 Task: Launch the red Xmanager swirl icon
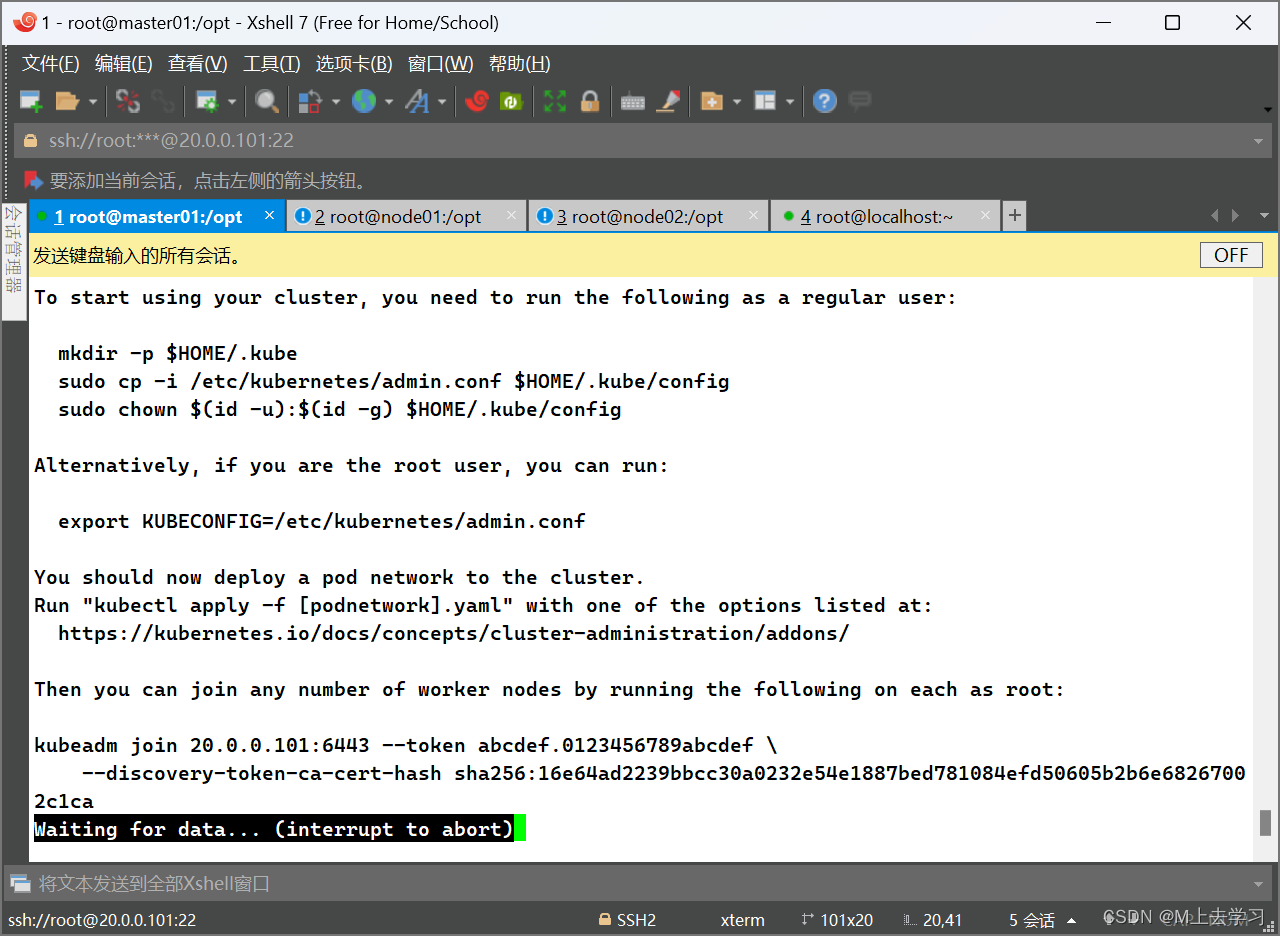point(477,101)
